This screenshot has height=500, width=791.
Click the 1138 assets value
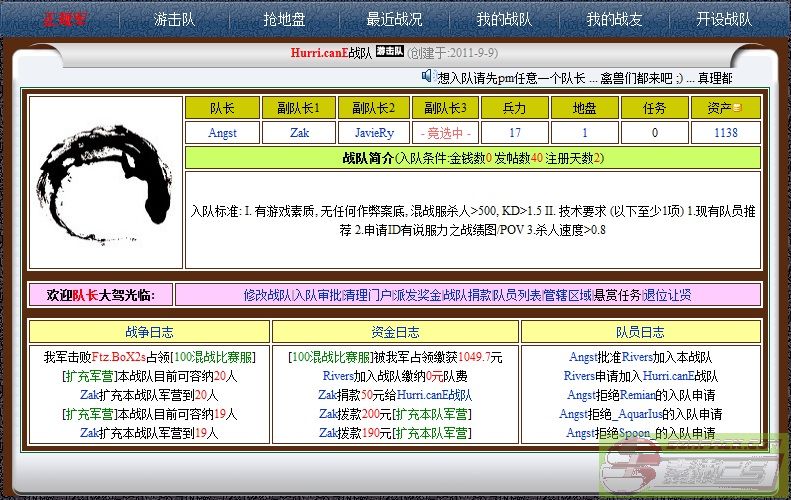point(726,132)
